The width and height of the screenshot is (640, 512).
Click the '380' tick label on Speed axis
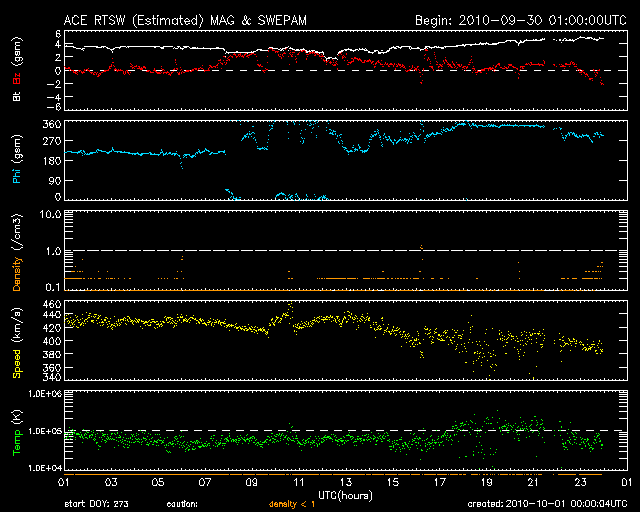pyautogui.click(x=52, y=354)
